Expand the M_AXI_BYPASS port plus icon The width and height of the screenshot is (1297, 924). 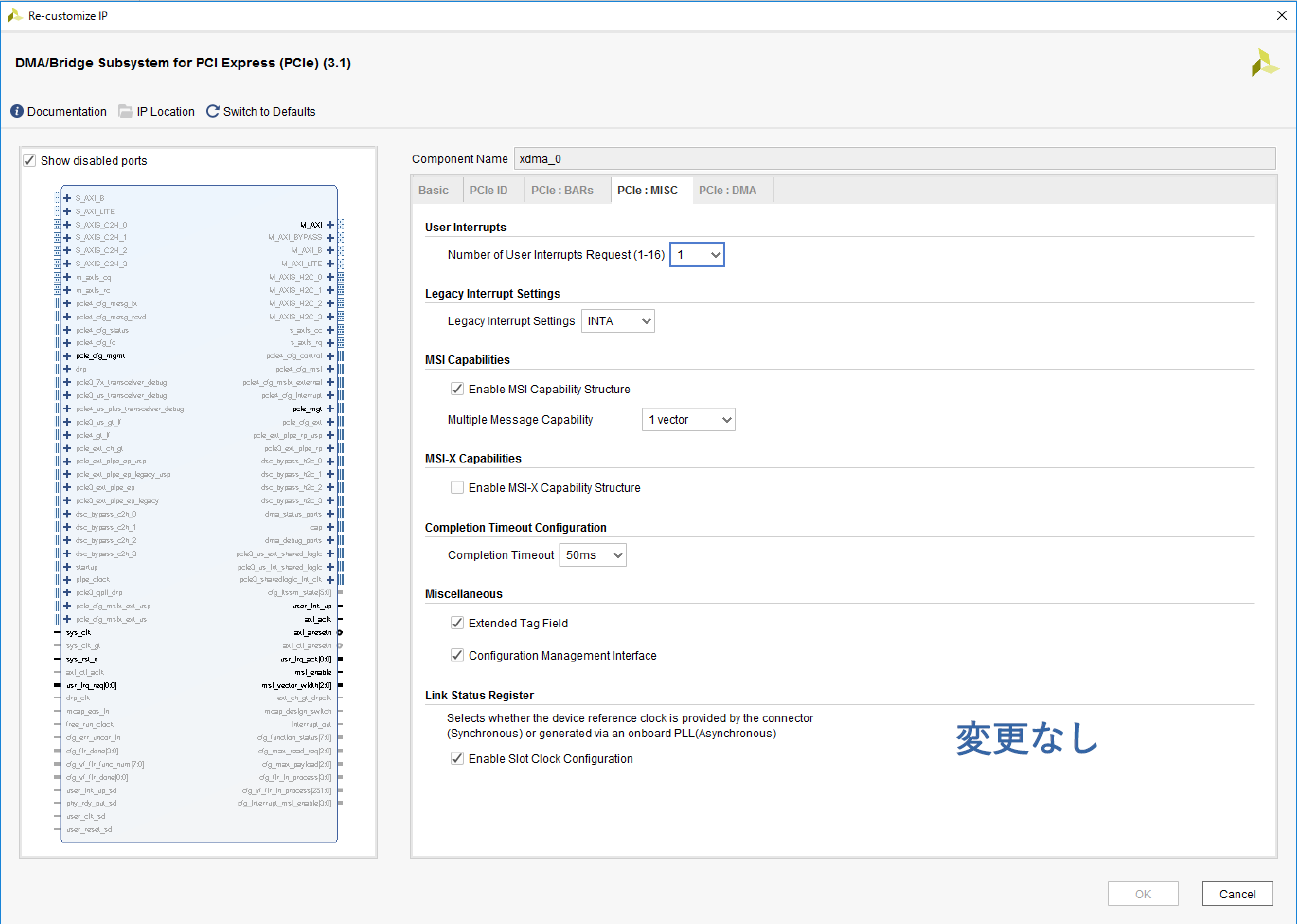coord(330,238)
